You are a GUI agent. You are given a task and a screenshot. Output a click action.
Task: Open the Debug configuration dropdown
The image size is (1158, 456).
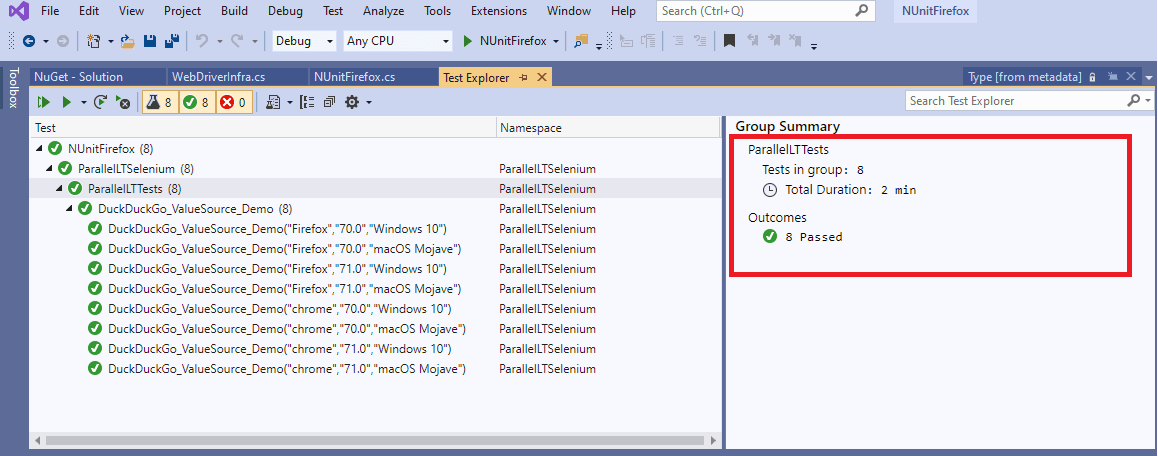tap(305, 41)
